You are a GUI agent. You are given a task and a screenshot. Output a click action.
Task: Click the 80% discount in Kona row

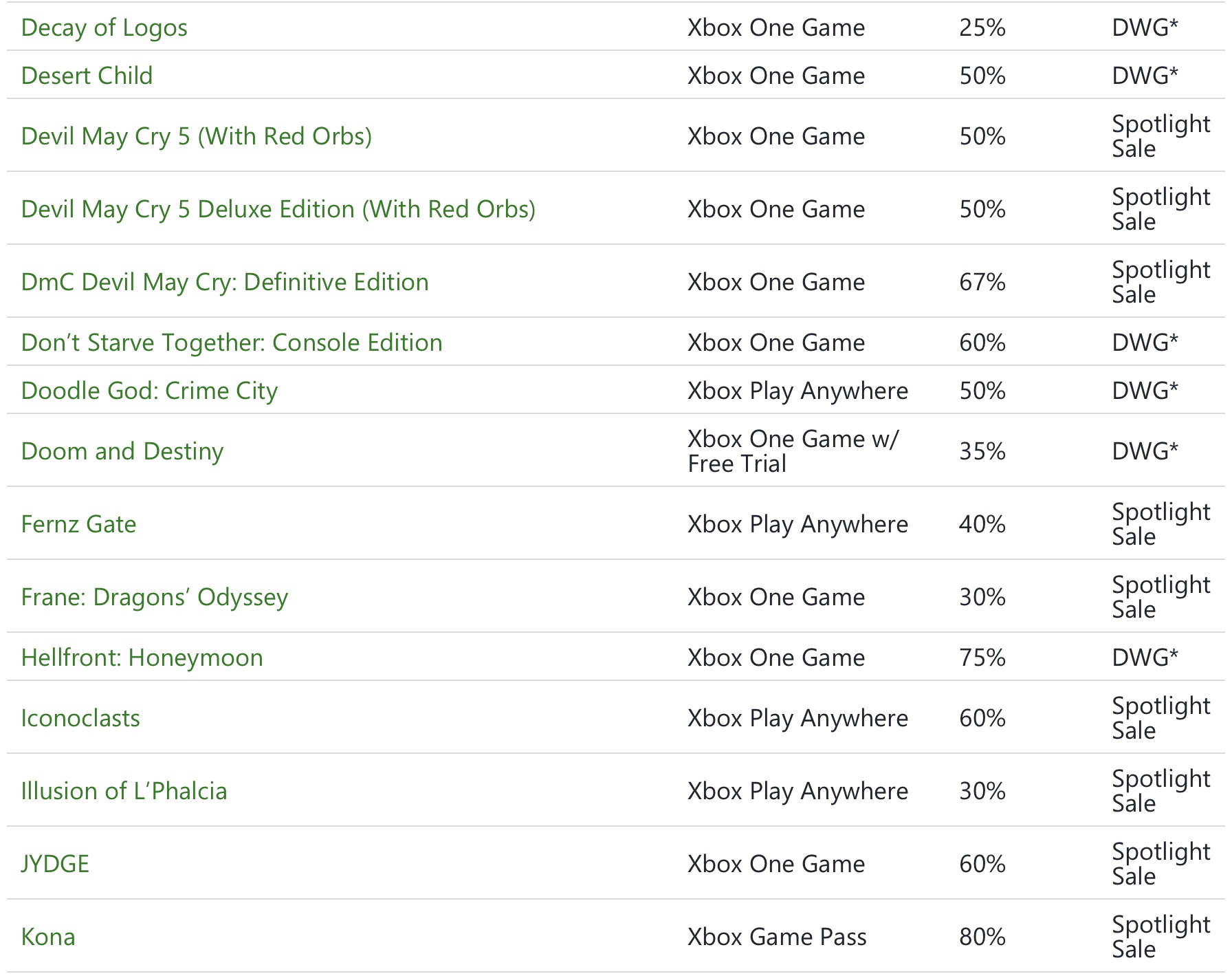[982, 937]
